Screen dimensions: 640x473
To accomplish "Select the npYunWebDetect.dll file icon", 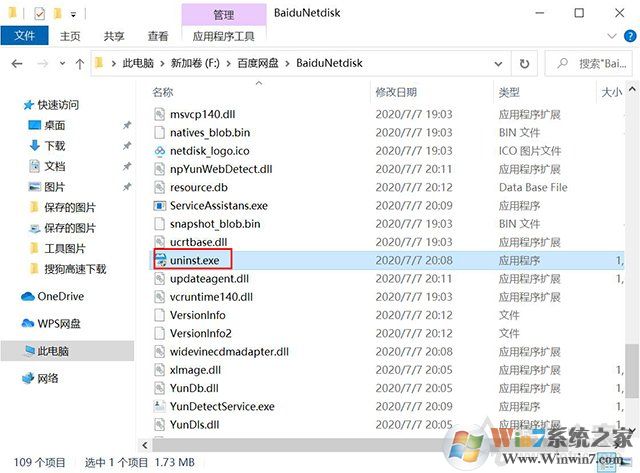I will pos(159,169).
